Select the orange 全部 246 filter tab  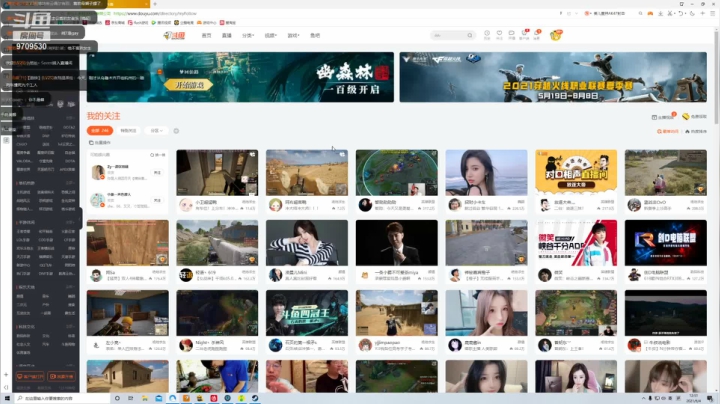point(100,131)
